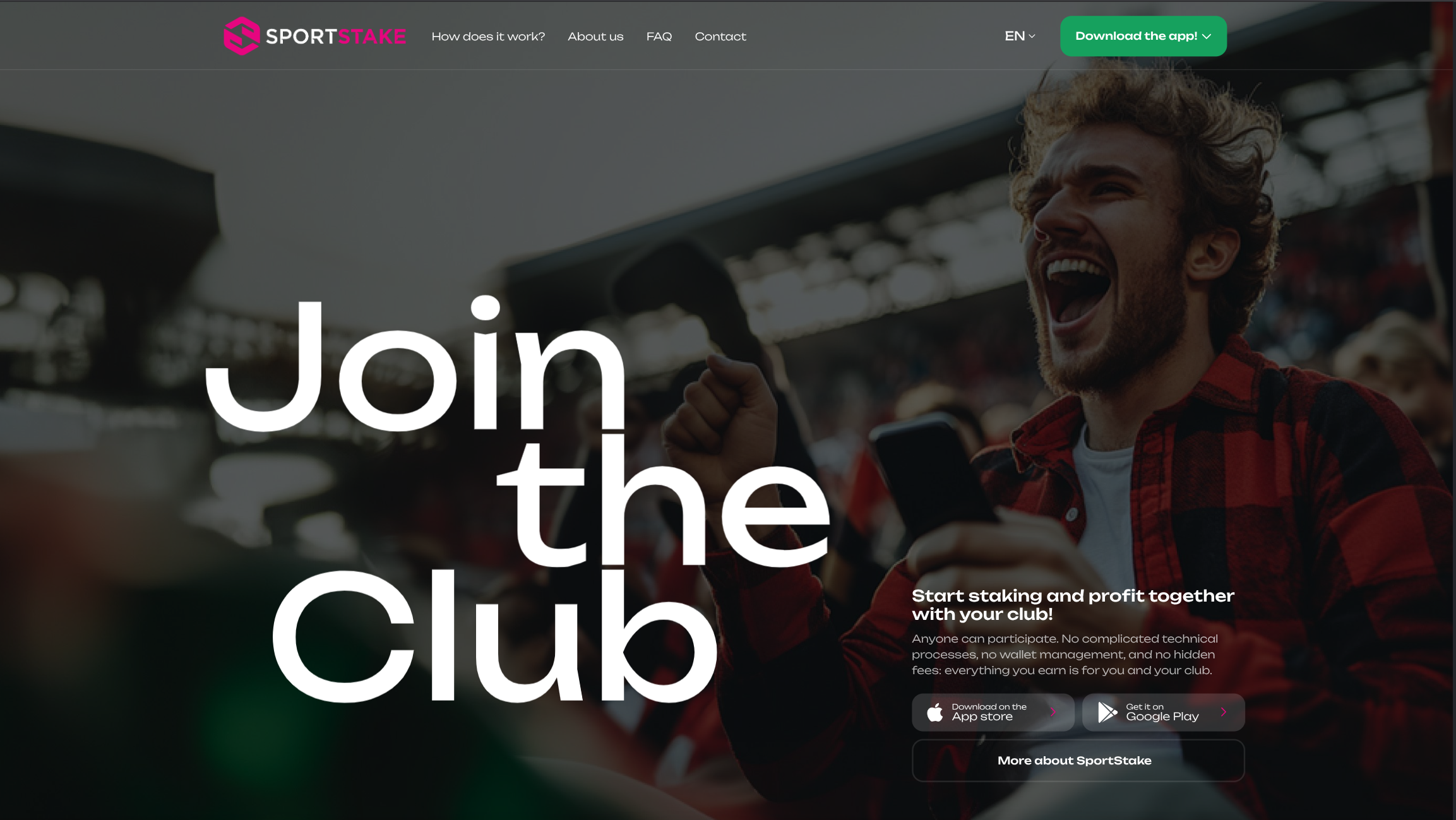
Task: Click the Get it on Google Play button
Action: [x=1163, y=712]
